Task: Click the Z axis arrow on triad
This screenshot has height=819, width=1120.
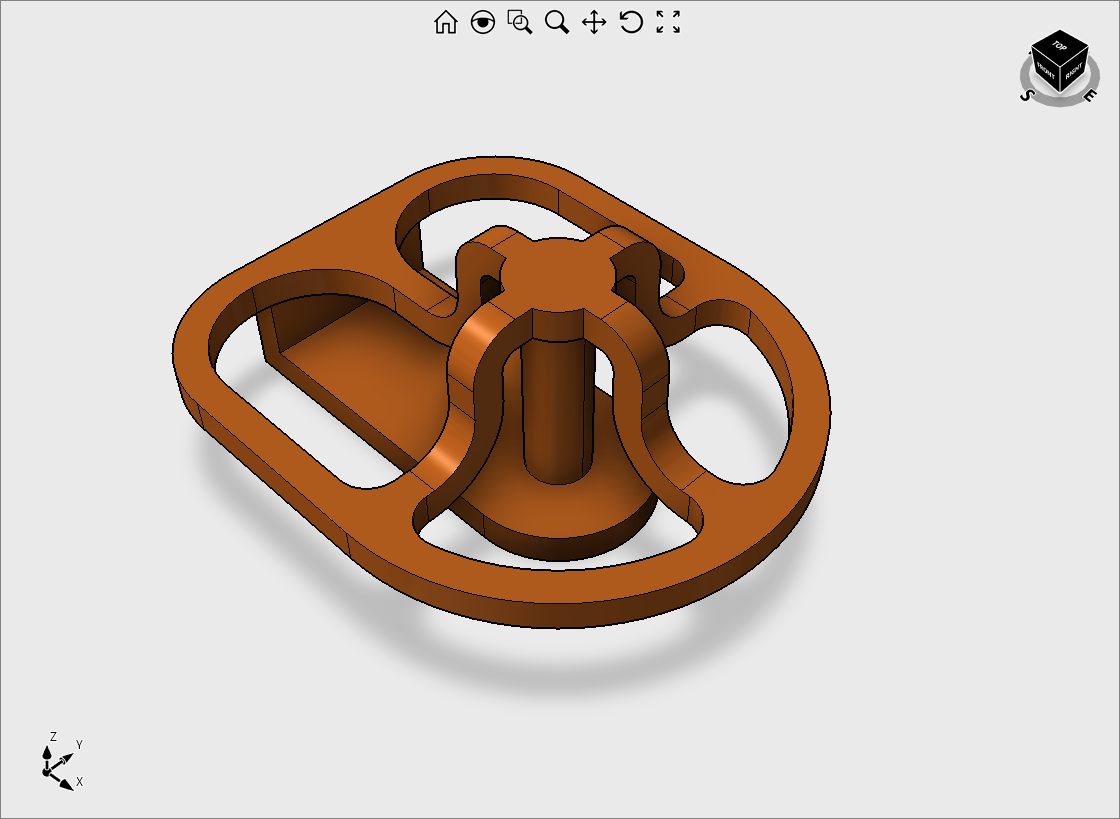Action: pyautogui.click(x=46, y=751)
